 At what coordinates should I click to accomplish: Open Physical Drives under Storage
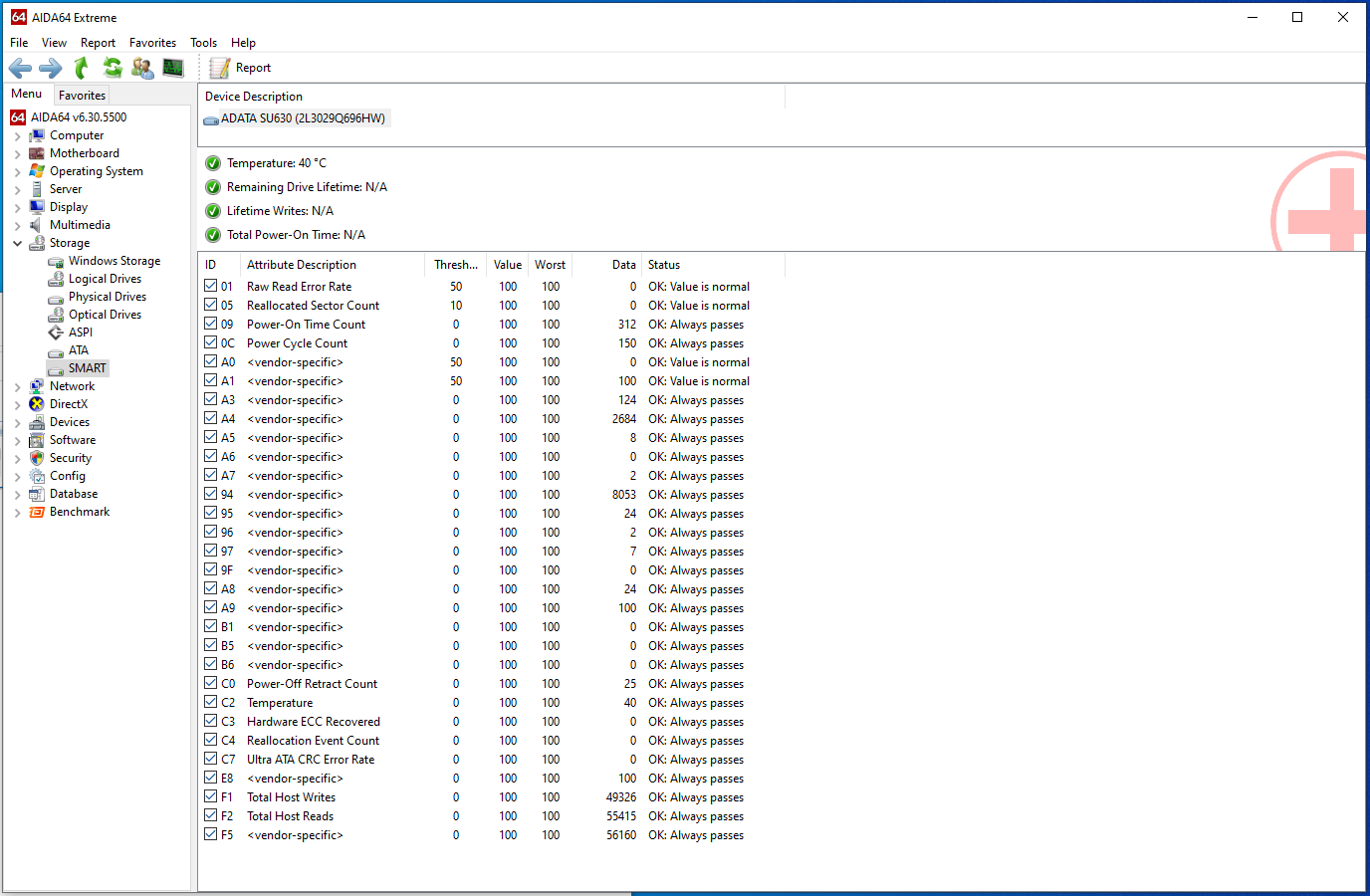pos(108,297)
